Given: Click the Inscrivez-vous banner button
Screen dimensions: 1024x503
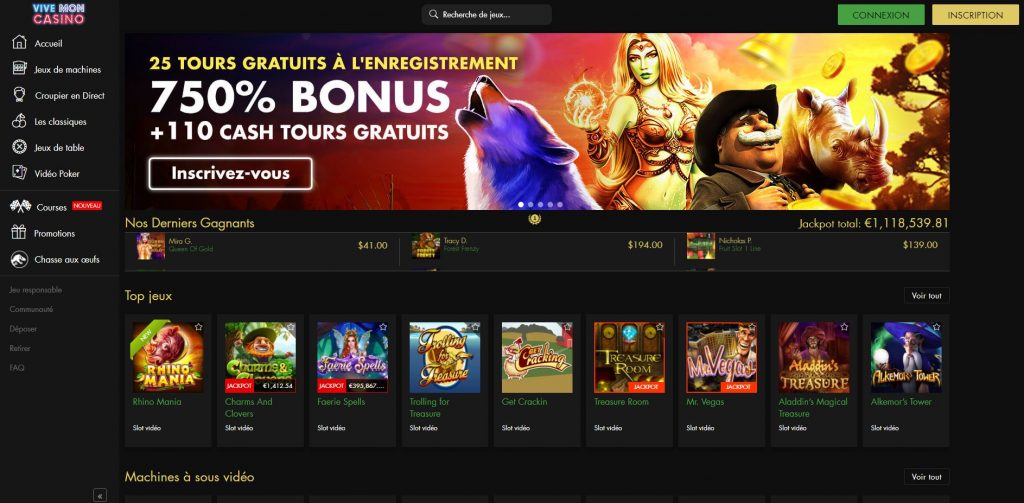Looking at the screenshot, I should coord(231,174).
